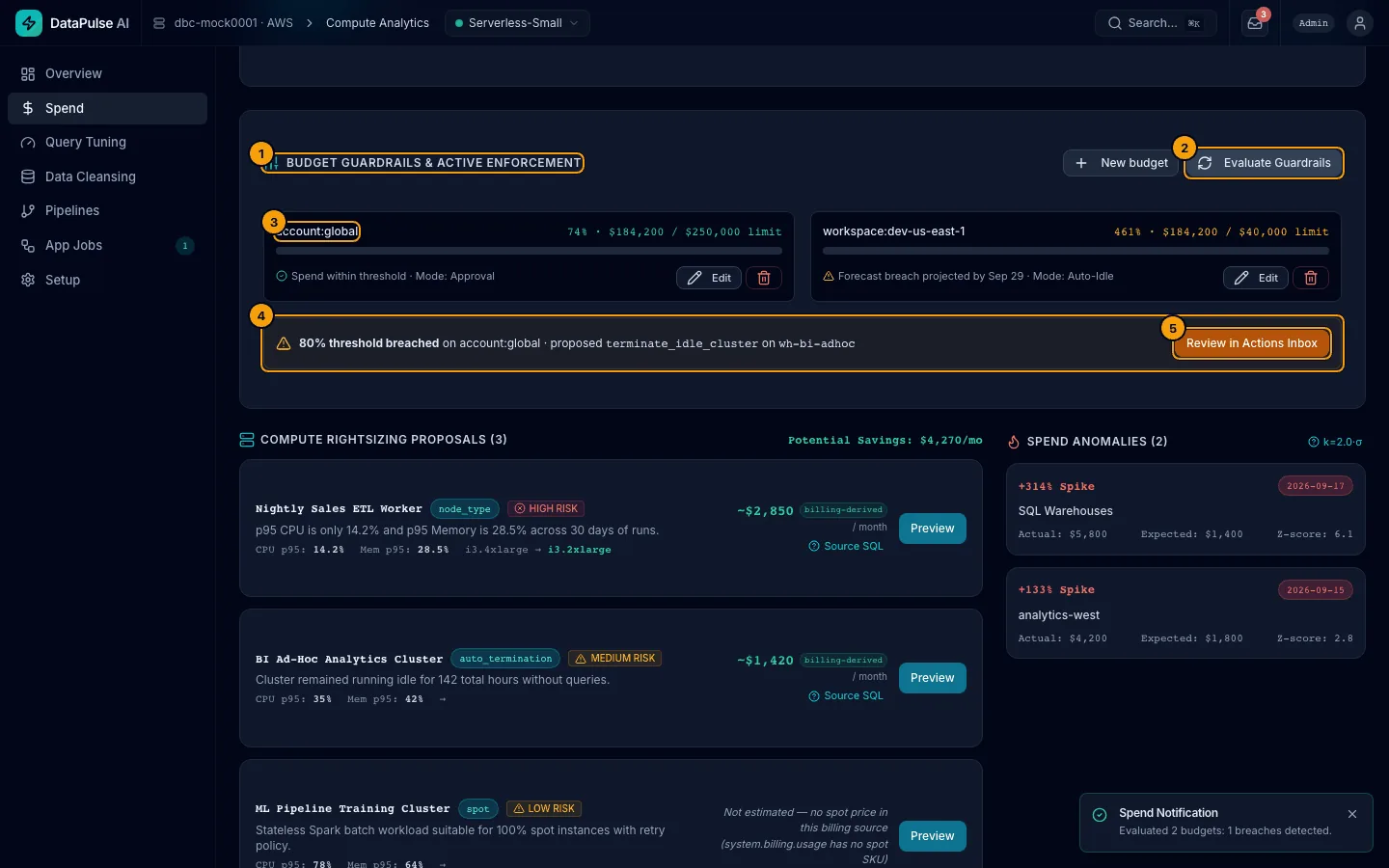The width and height of the screenshot is (1389, 868).
Task: Focus the Search field in header
Action: 1156,23
